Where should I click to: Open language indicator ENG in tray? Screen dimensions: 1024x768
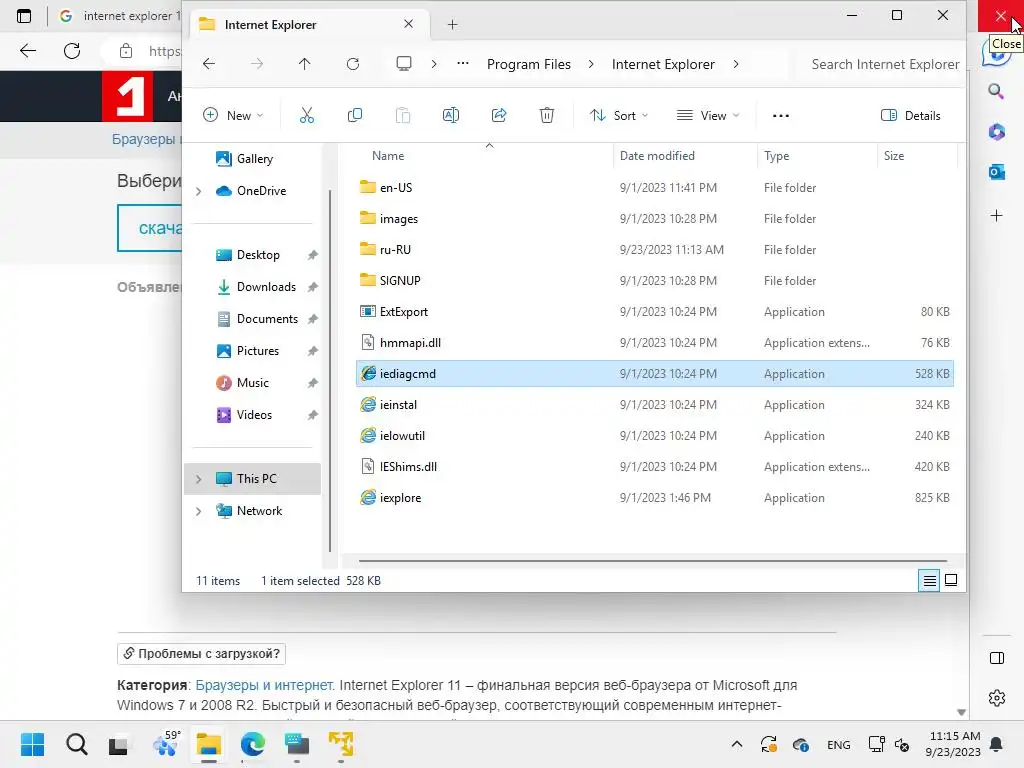[839, 745]
